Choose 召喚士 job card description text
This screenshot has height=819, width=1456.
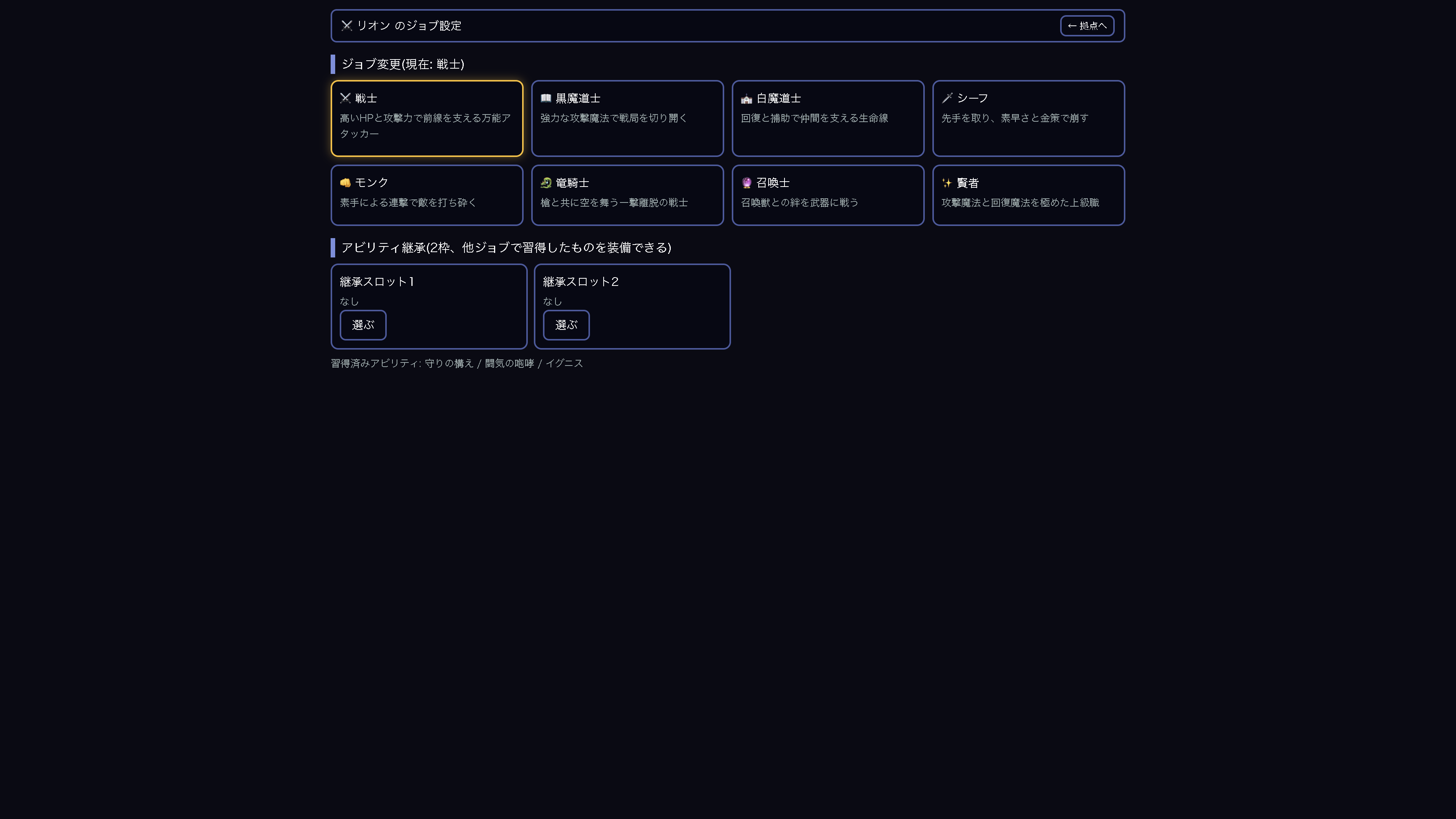[800, 202]
